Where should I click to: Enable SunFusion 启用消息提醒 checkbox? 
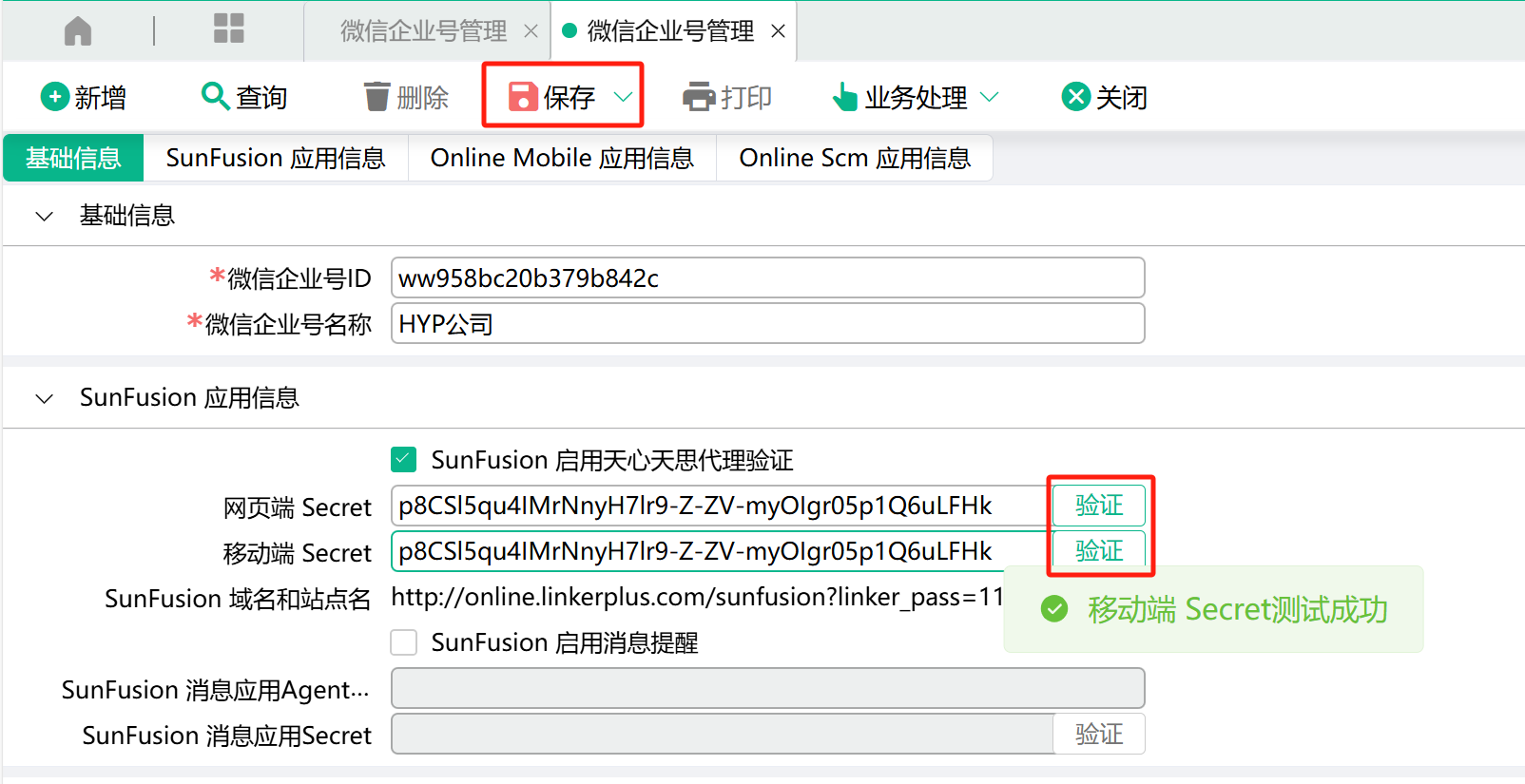pos(404,642)
